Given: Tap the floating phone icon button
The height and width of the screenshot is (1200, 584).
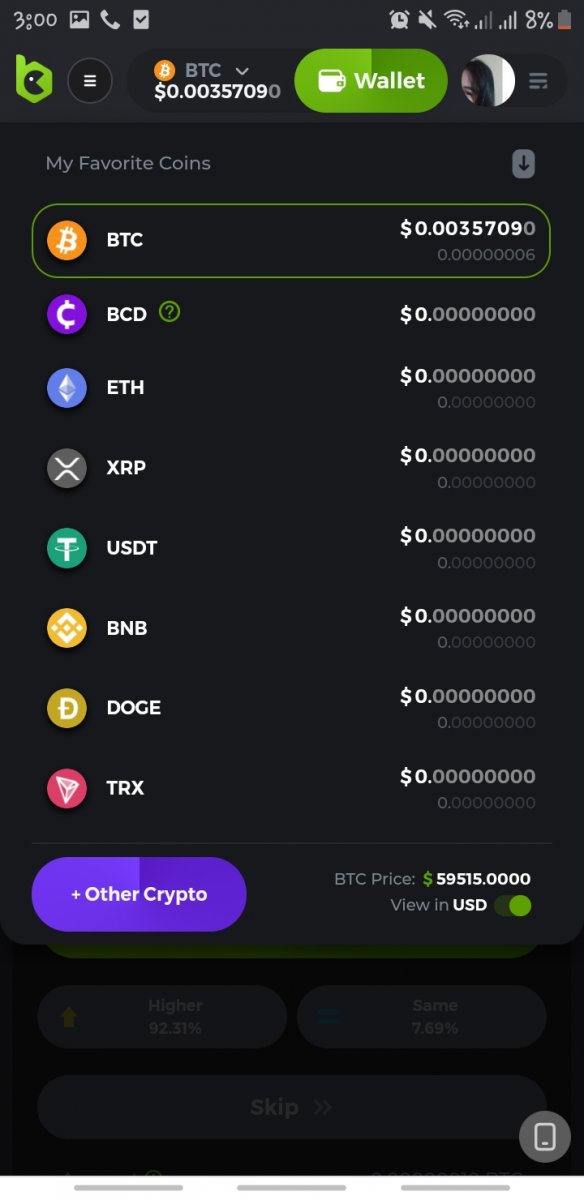Looking at the screenshot, I should [x=545, y=1136].
